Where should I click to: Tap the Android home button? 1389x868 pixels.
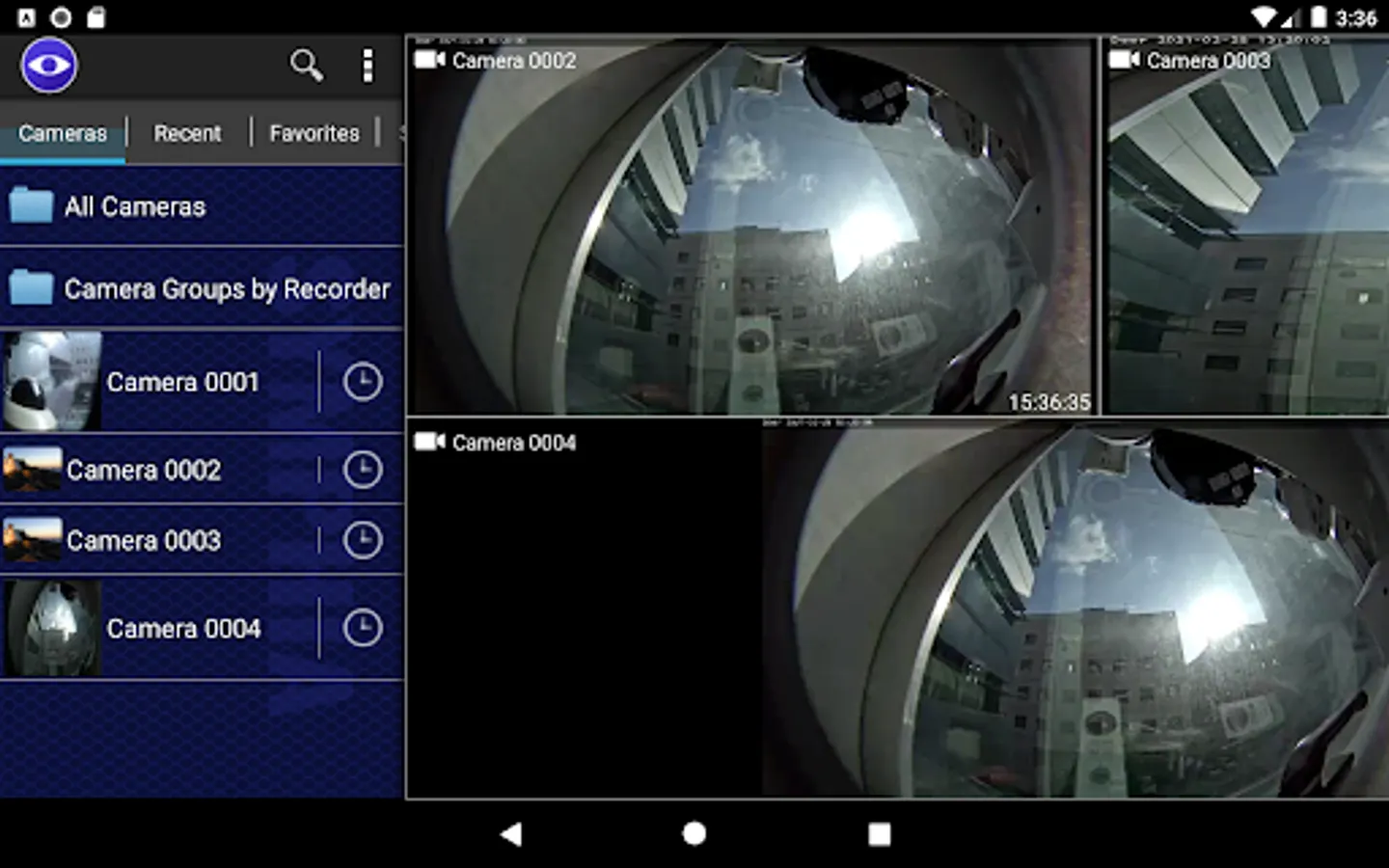tap(694, 833)
